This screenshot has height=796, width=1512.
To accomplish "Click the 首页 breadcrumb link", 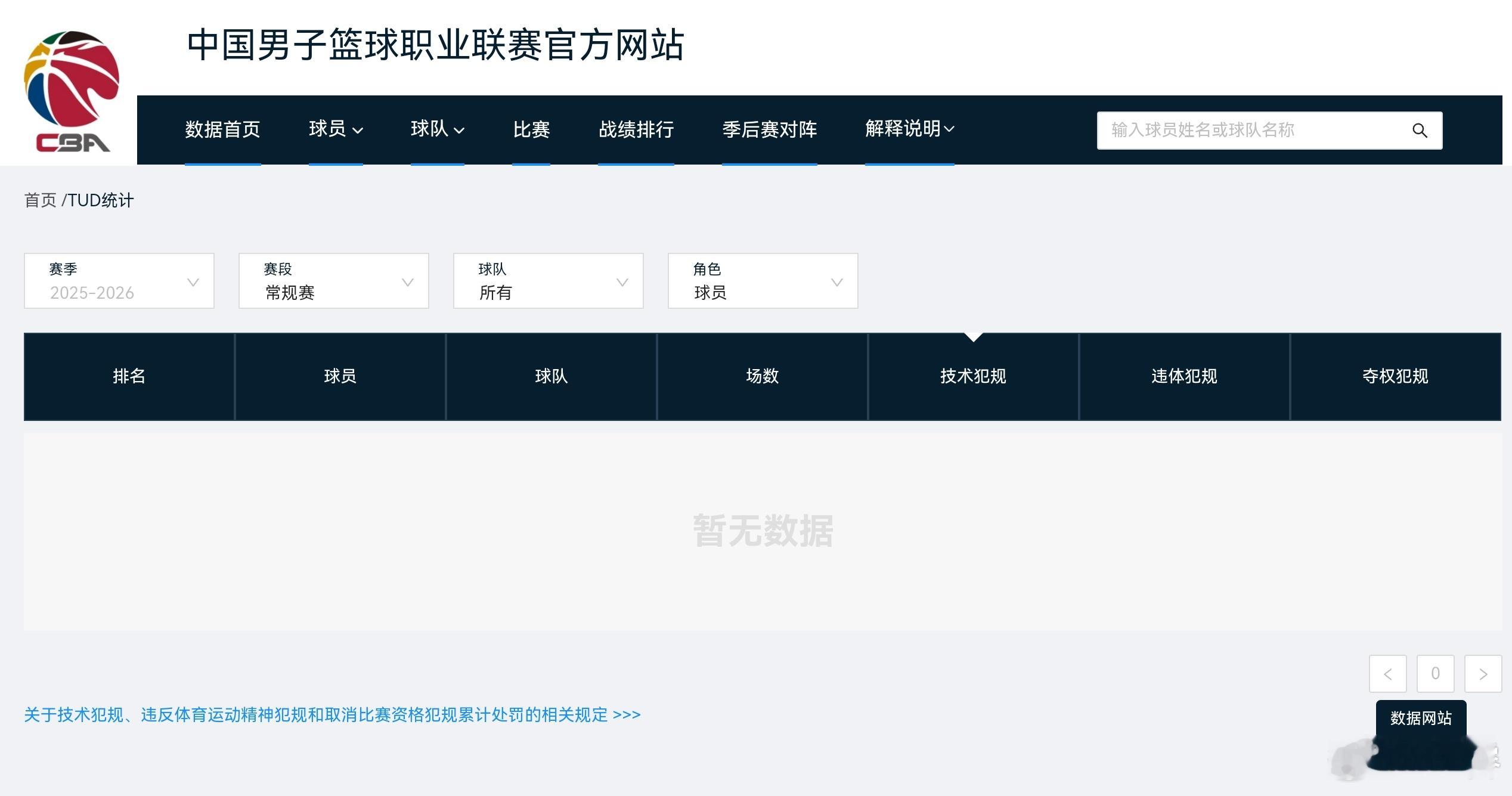I will 40,200.
